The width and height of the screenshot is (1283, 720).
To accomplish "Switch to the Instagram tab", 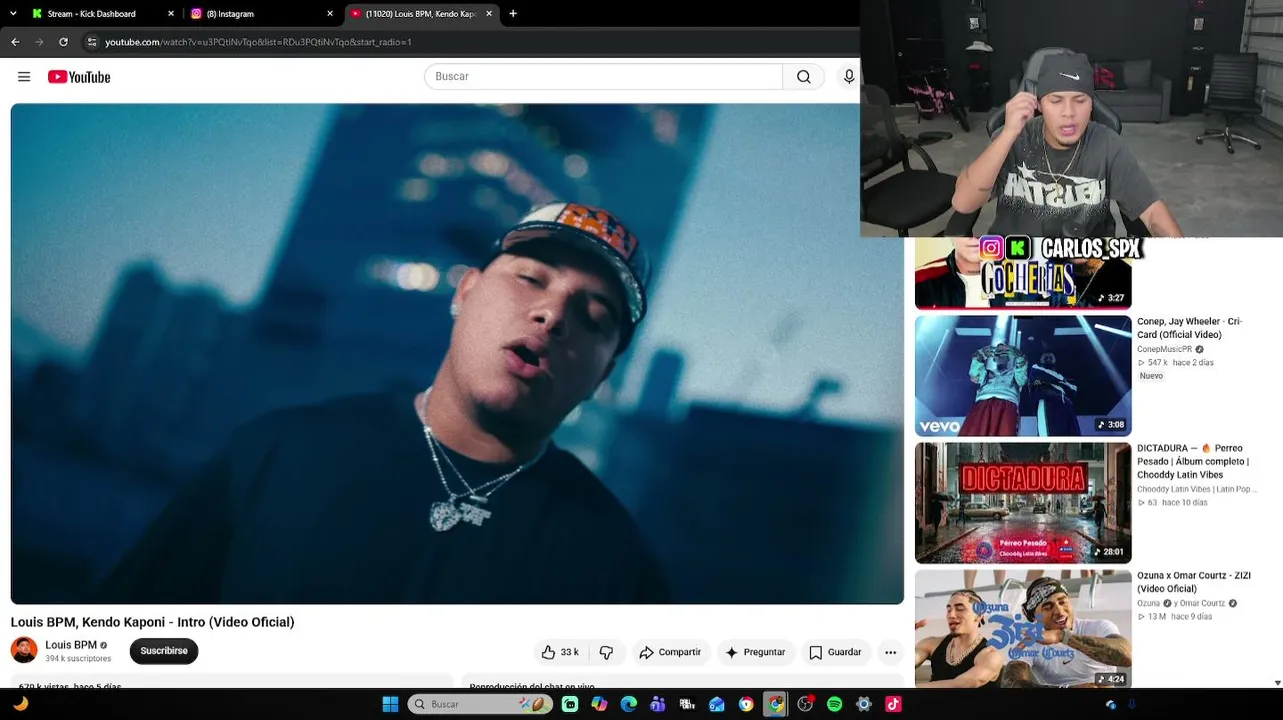I will [262, 14].
